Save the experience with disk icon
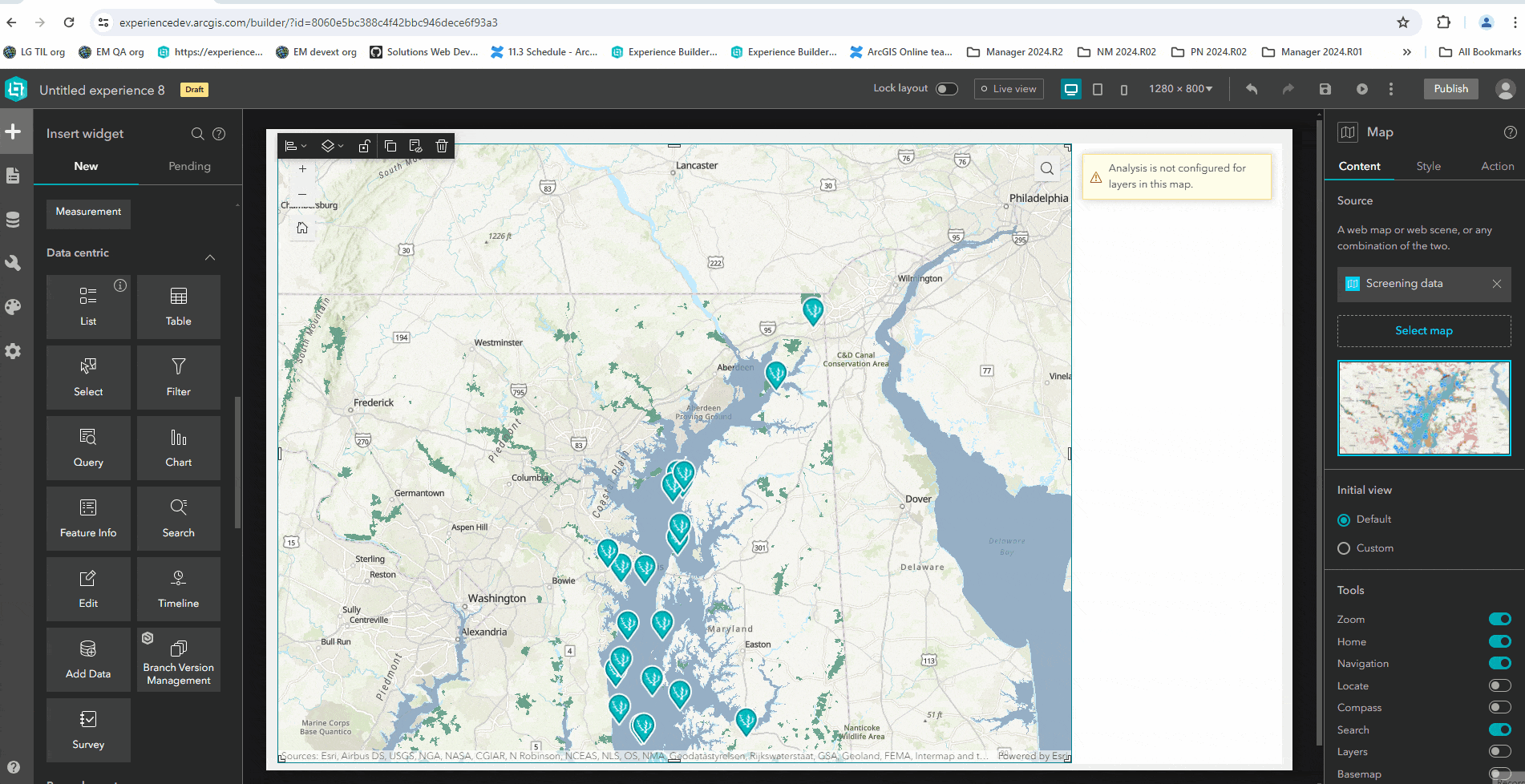The image size is (1525, 784). coord(1325,89)
